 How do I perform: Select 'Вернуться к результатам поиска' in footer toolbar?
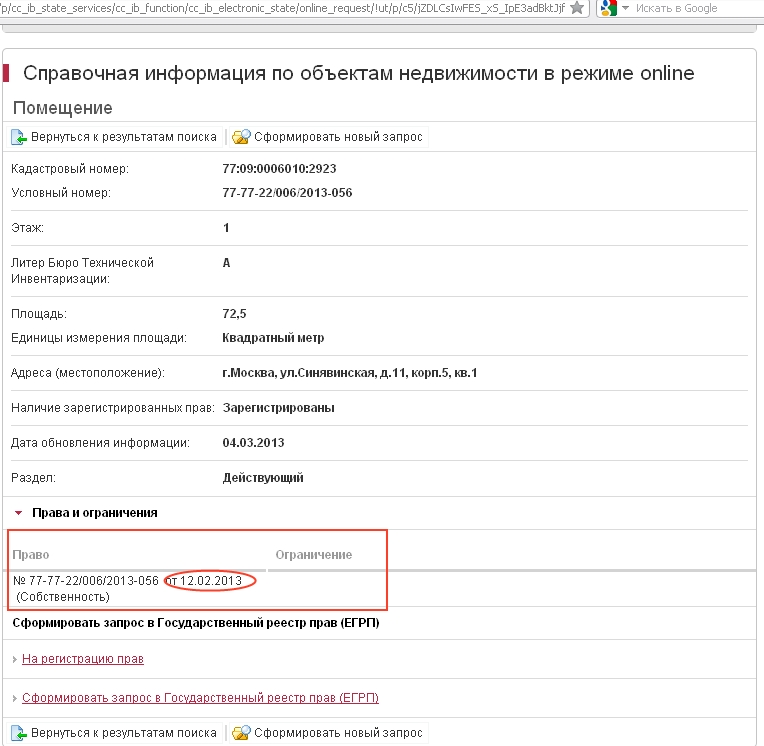point(123,733)
